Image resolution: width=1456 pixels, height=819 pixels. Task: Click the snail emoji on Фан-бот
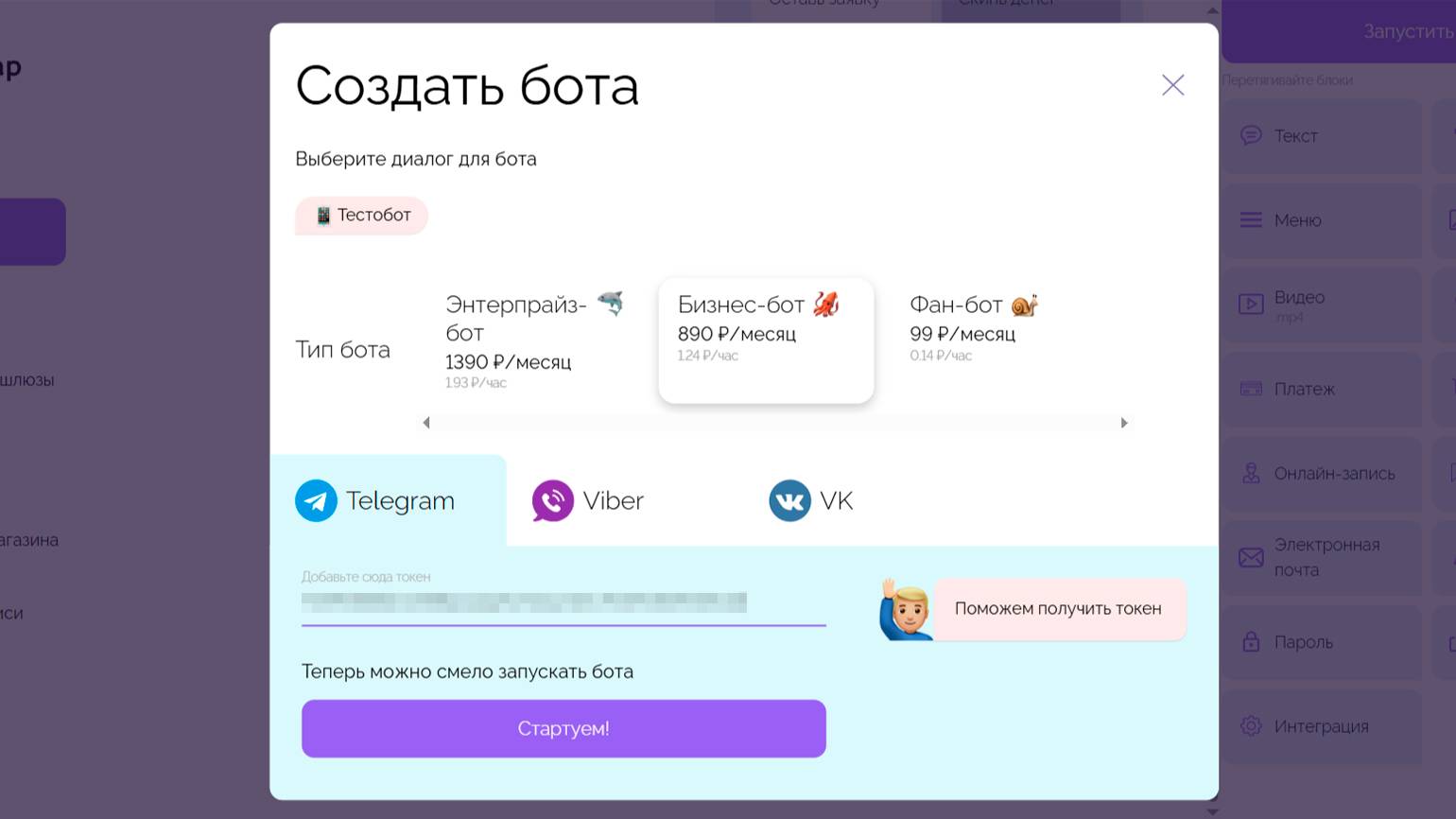pyautogui.click(x=1024, y=305)
